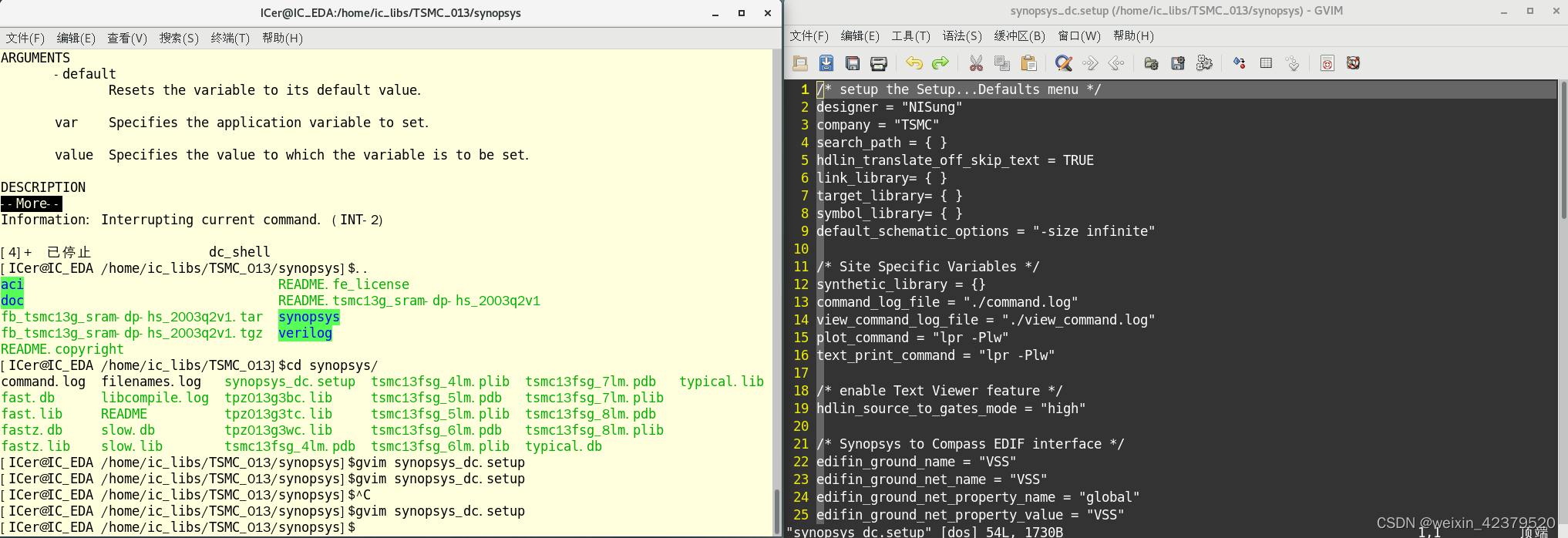
Task: Open 文件(F) menu in GVIM window
Action: pos(809,36)
